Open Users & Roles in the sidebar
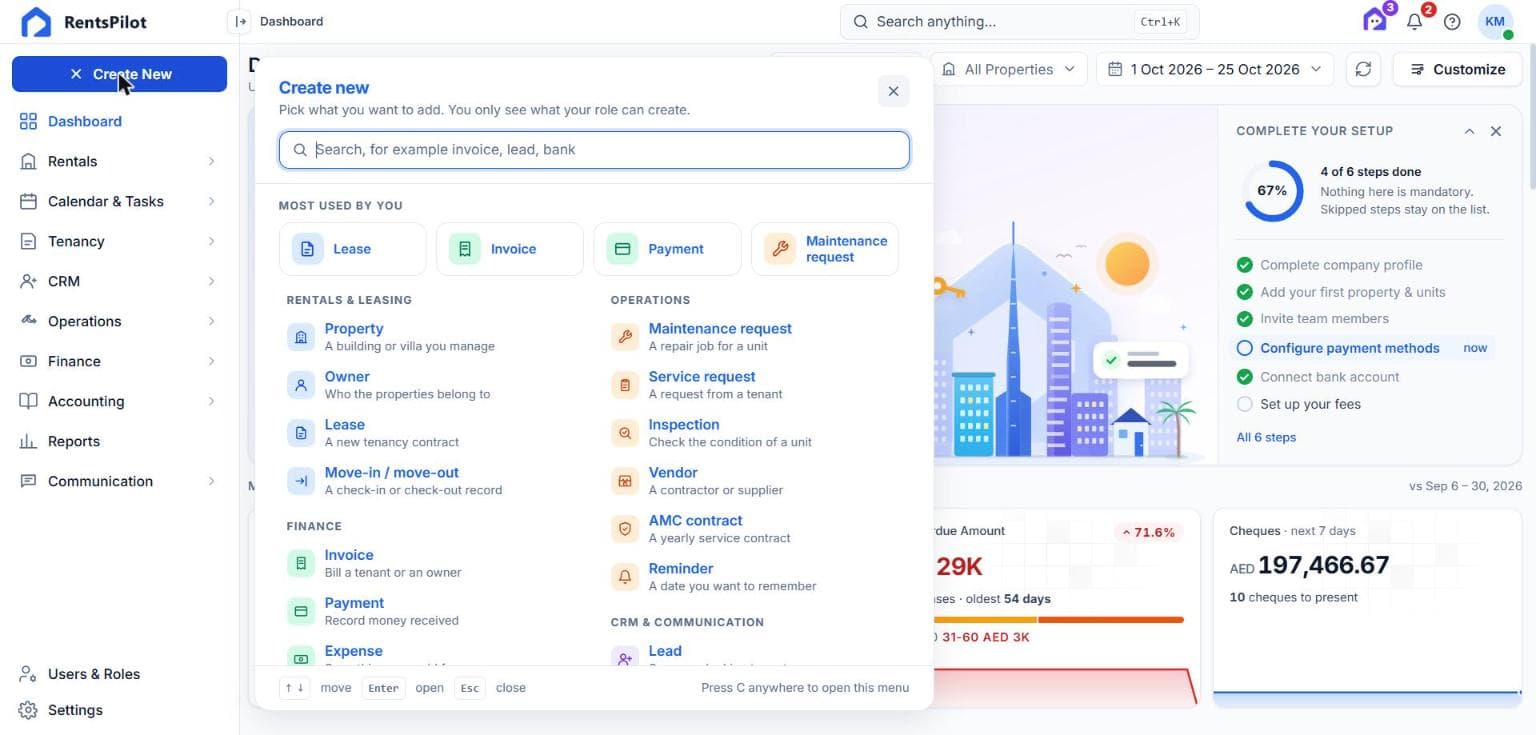This screenshot has width=1536, height=735. point(119,674)
